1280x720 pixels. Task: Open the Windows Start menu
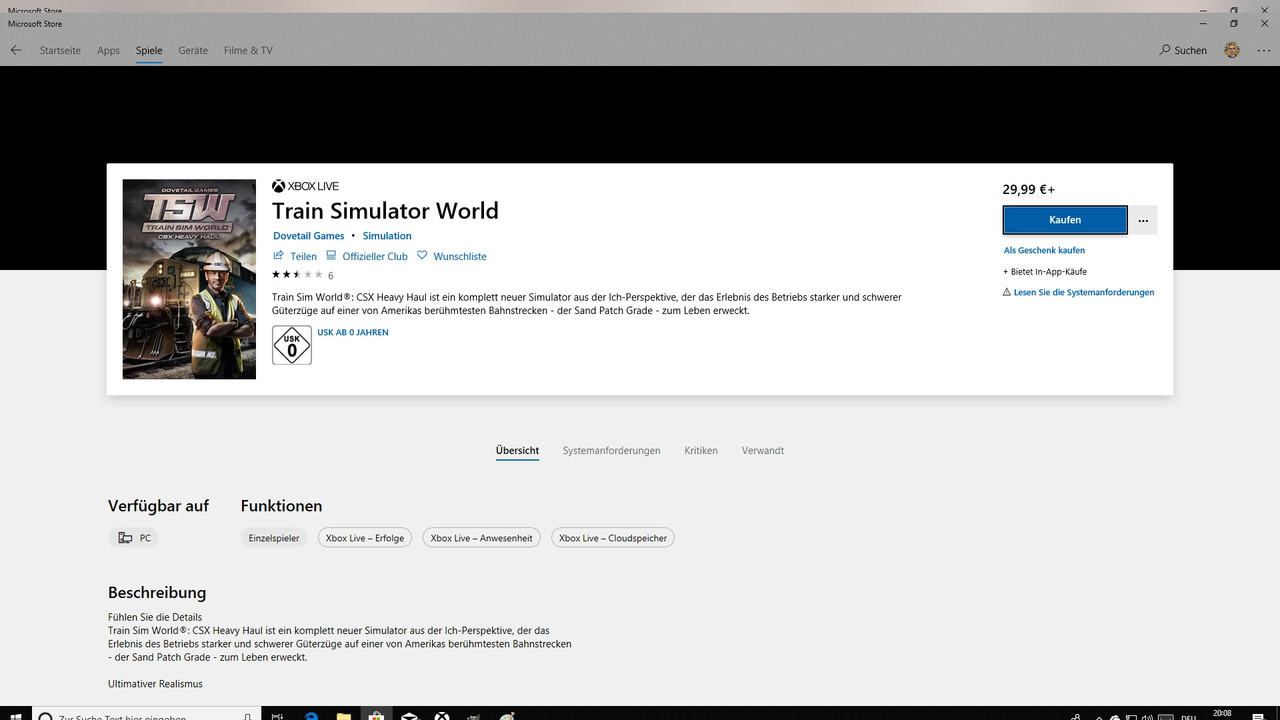coord(16,716)
